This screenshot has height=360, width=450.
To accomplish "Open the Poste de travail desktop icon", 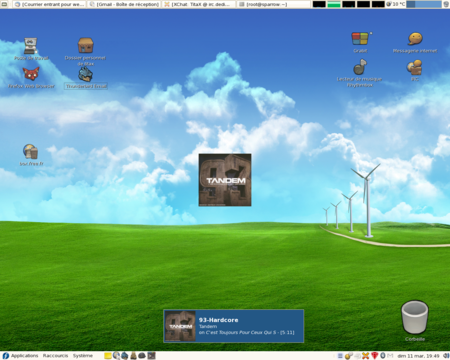I will [x=31, y=46].
